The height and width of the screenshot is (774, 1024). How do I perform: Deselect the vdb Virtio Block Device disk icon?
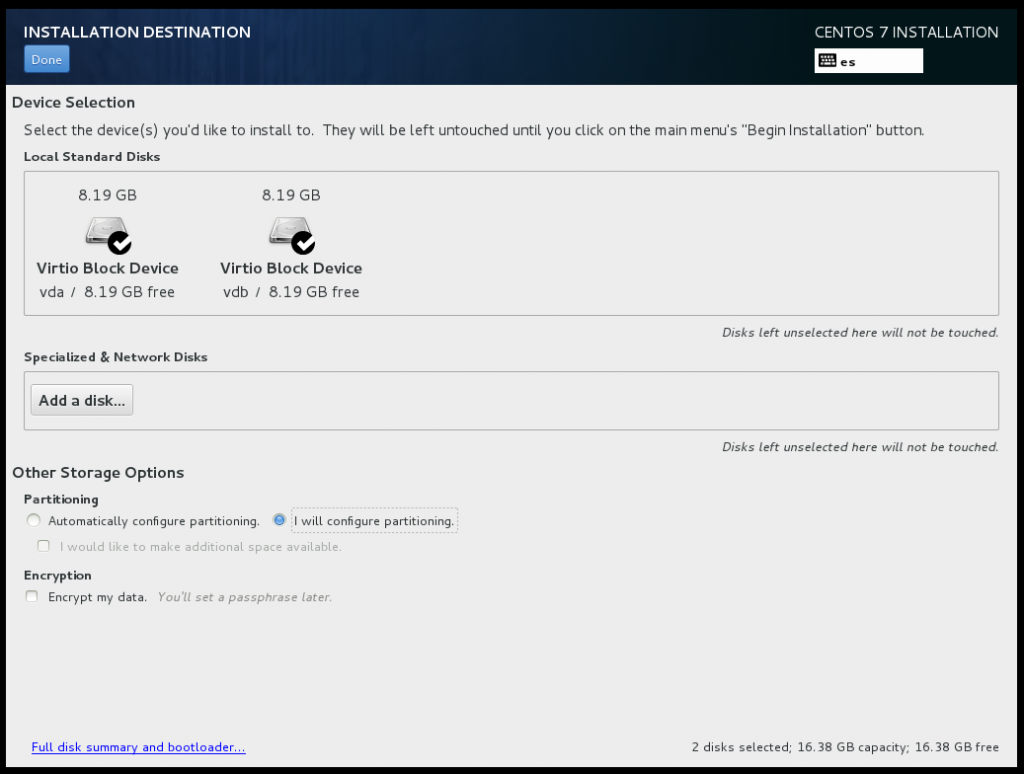tap(290, 233)
